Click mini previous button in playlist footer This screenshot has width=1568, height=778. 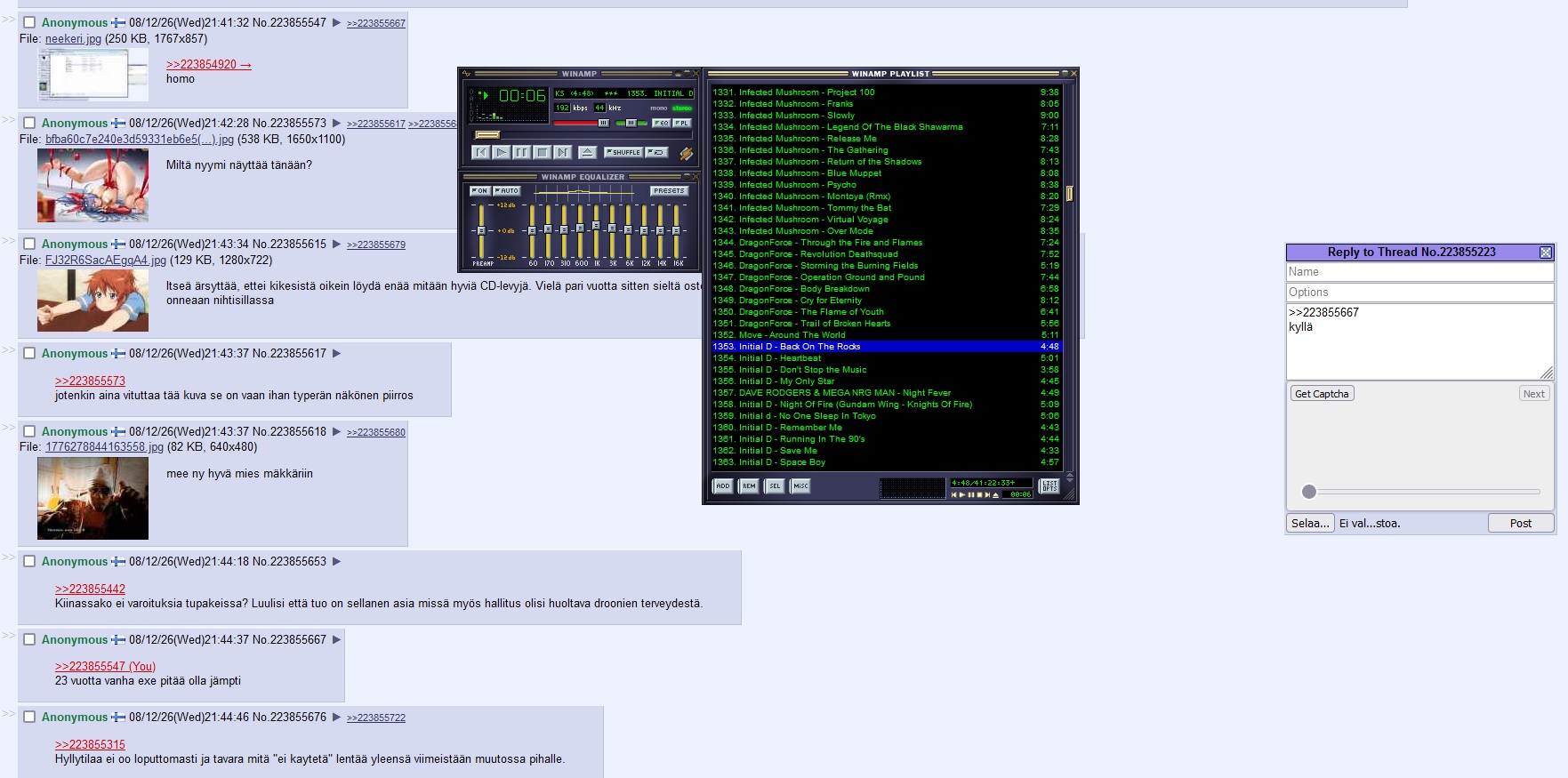pyautogui.click(x=954, y=494)
